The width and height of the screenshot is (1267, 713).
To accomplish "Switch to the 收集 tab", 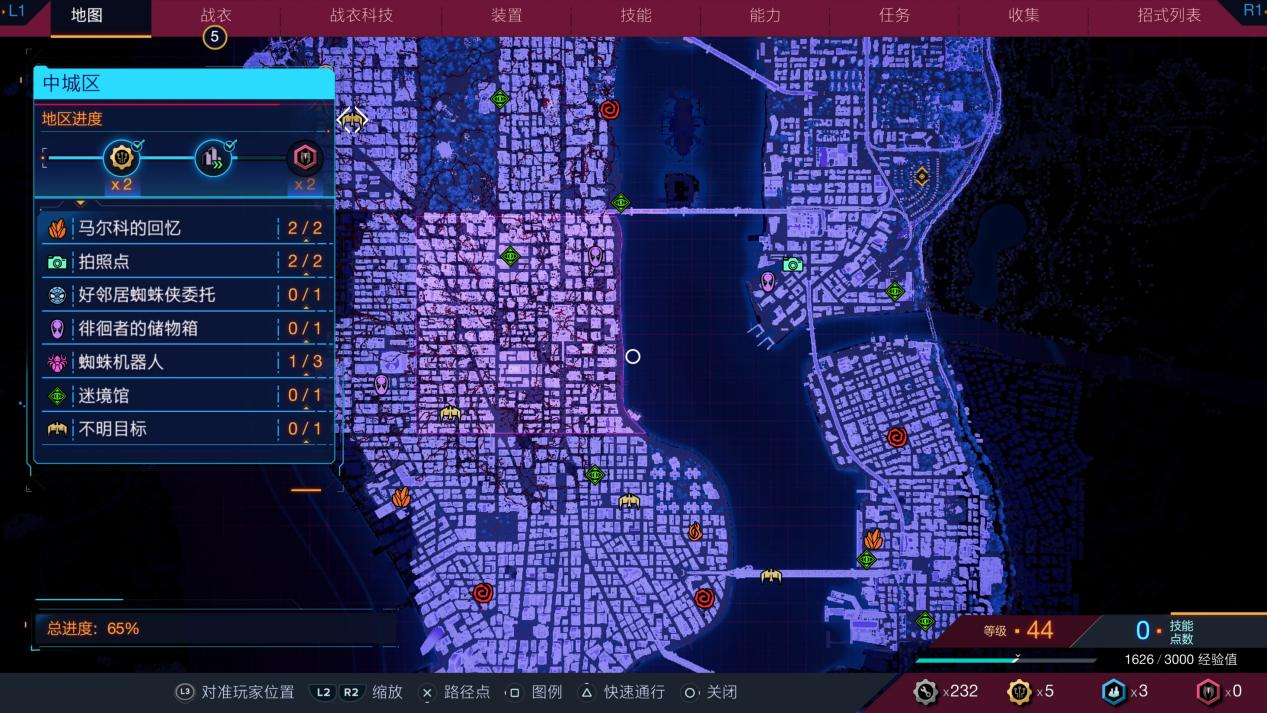I will pos(1023,15).
